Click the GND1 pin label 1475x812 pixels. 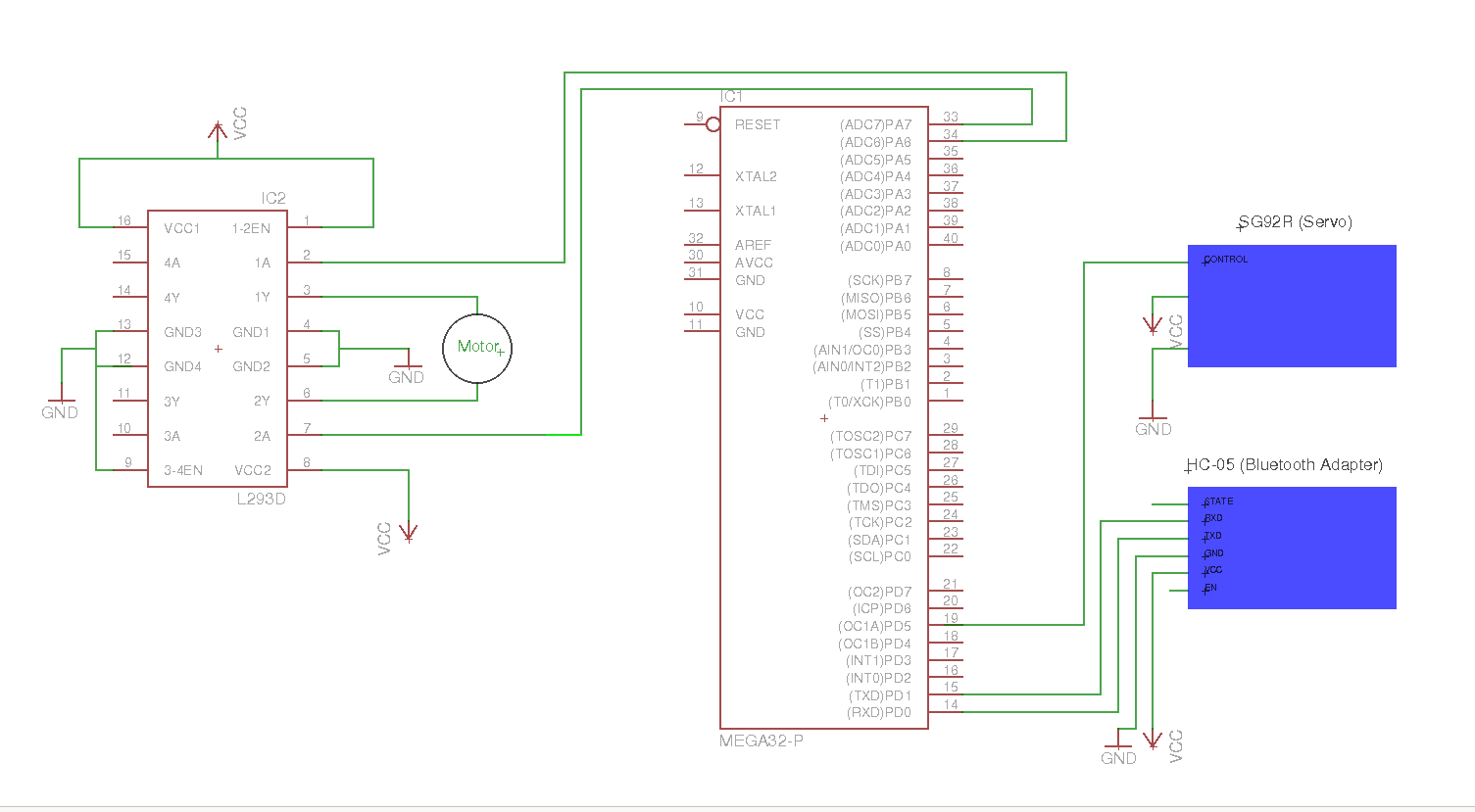point(252,332)
